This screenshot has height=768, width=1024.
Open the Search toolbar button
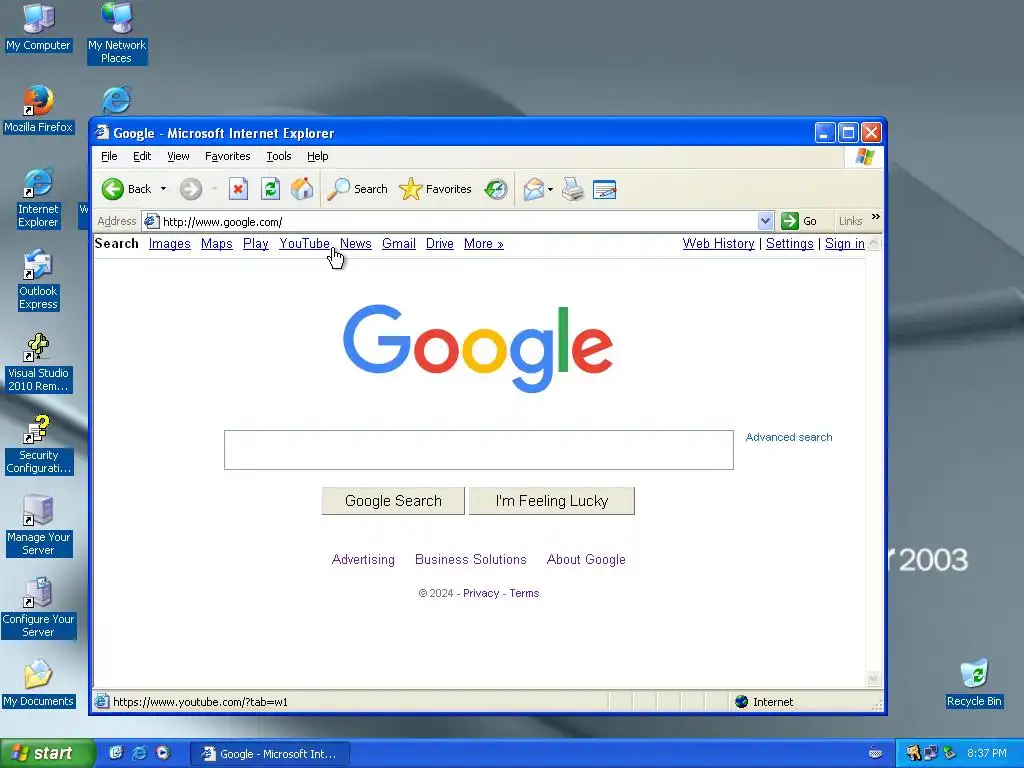pos(357,189)
